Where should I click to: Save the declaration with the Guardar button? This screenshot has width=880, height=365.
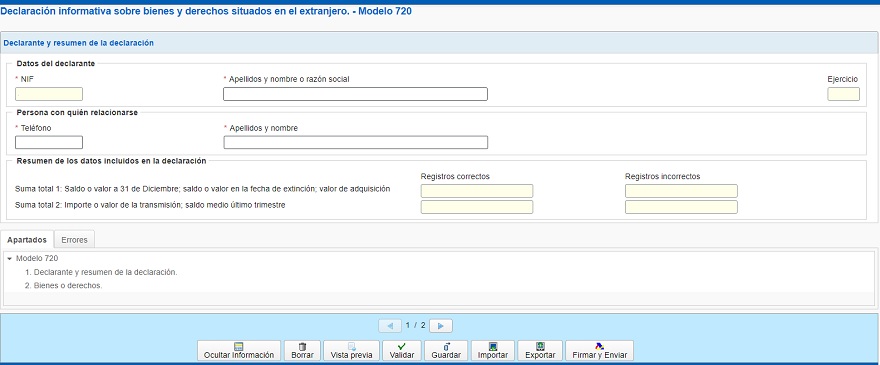point(446,350)
